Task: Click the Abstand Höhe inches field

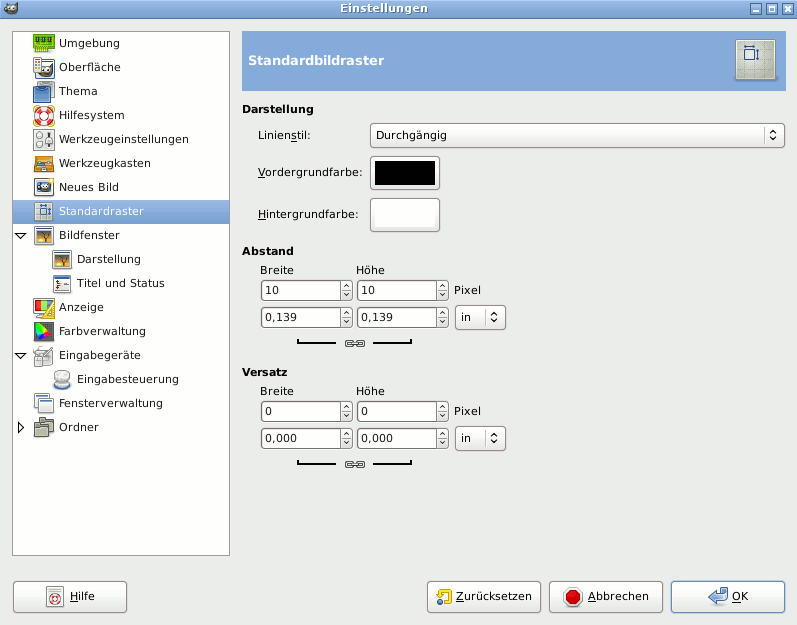Action: tap(396, 317)
